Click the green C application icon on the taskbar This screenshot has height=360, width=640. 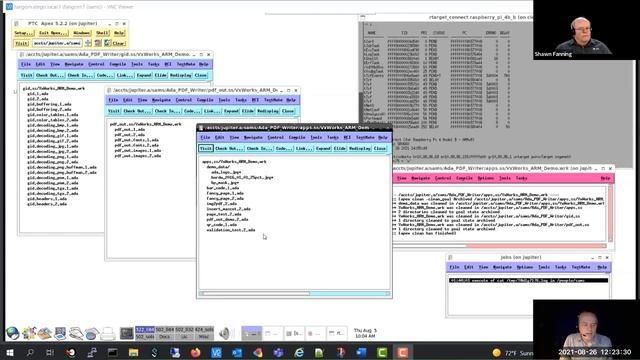tap(382, 352)
